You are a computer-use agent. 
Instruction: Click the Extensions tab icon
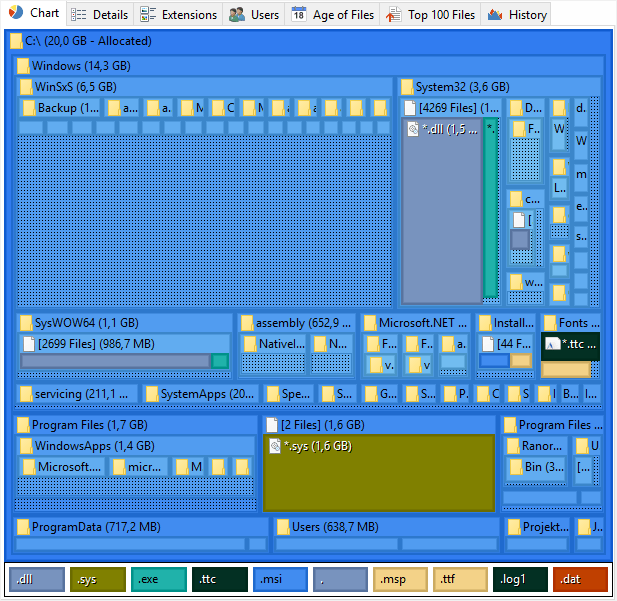(x=147, y=15)
